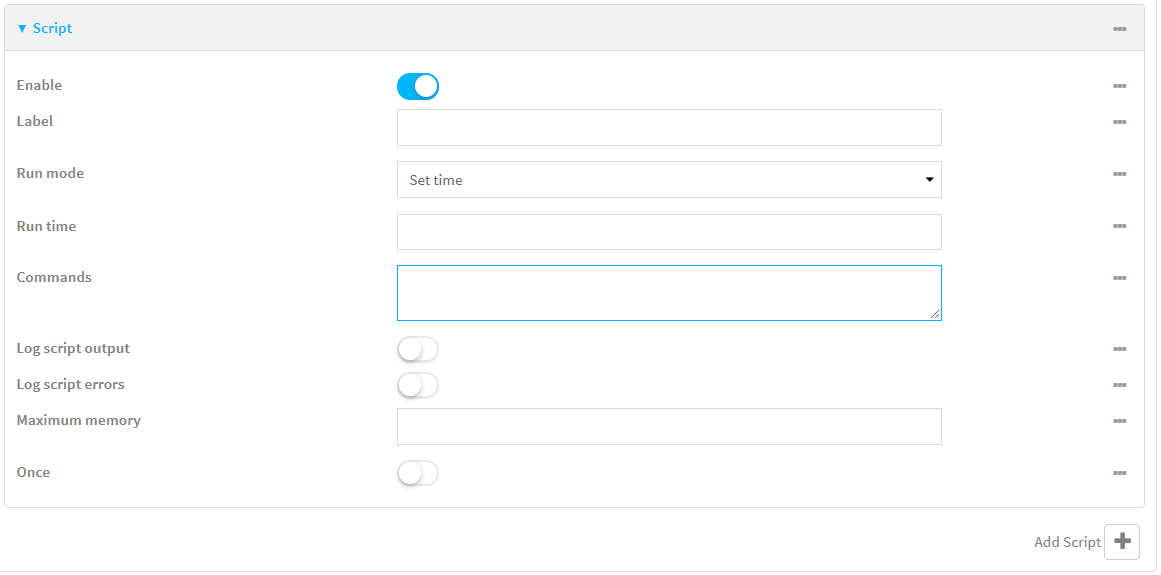Open the options menu for Once row
This screenshot has height=575, width=1161.
(1119, 473)
